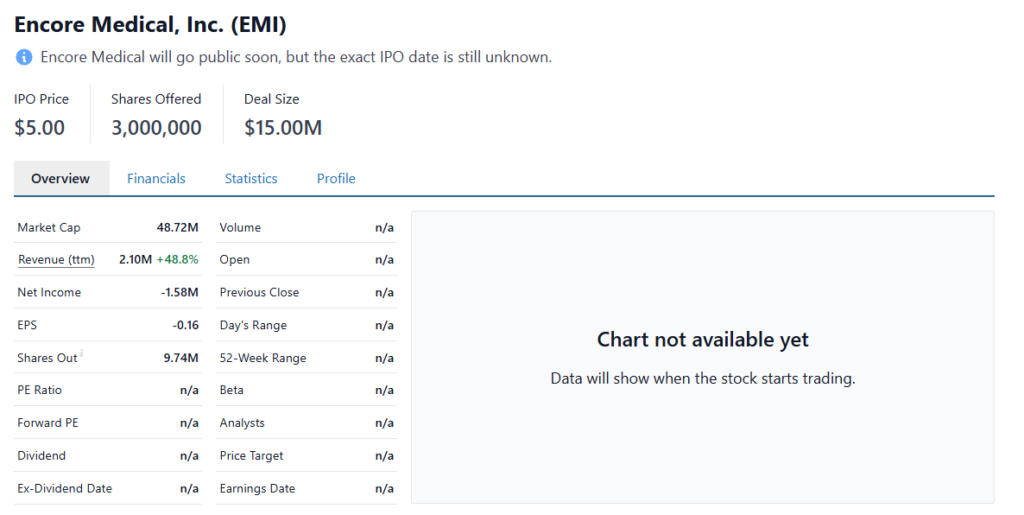Click the $5.00 IPO Price value

[x=40, y=128]
